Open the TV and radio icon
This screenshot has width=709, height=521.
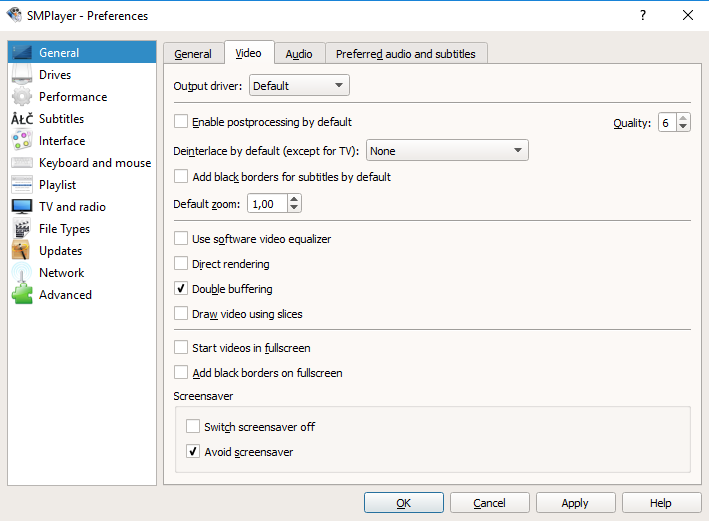pyautogui.click(x=22, y=207)
